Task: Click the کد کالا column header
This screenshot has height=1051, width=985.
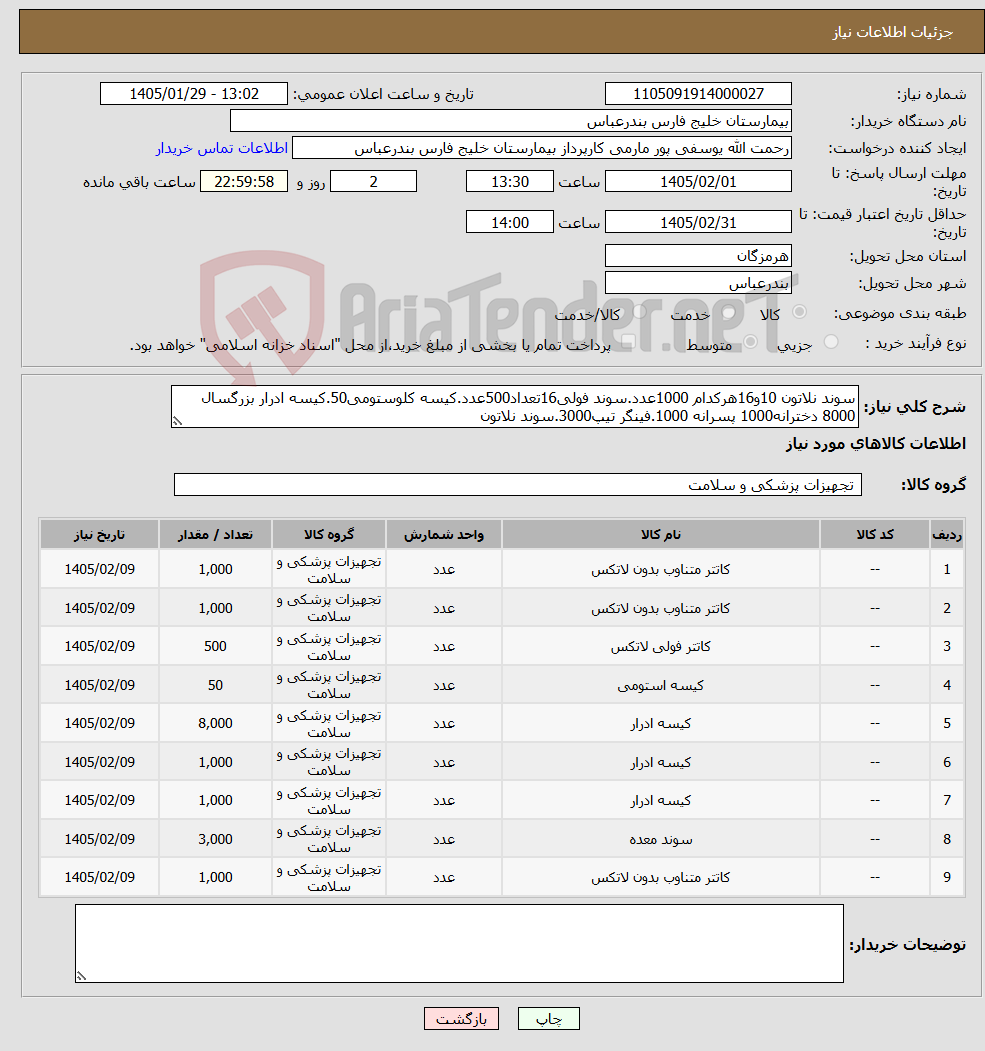Action: coord(875,535)
